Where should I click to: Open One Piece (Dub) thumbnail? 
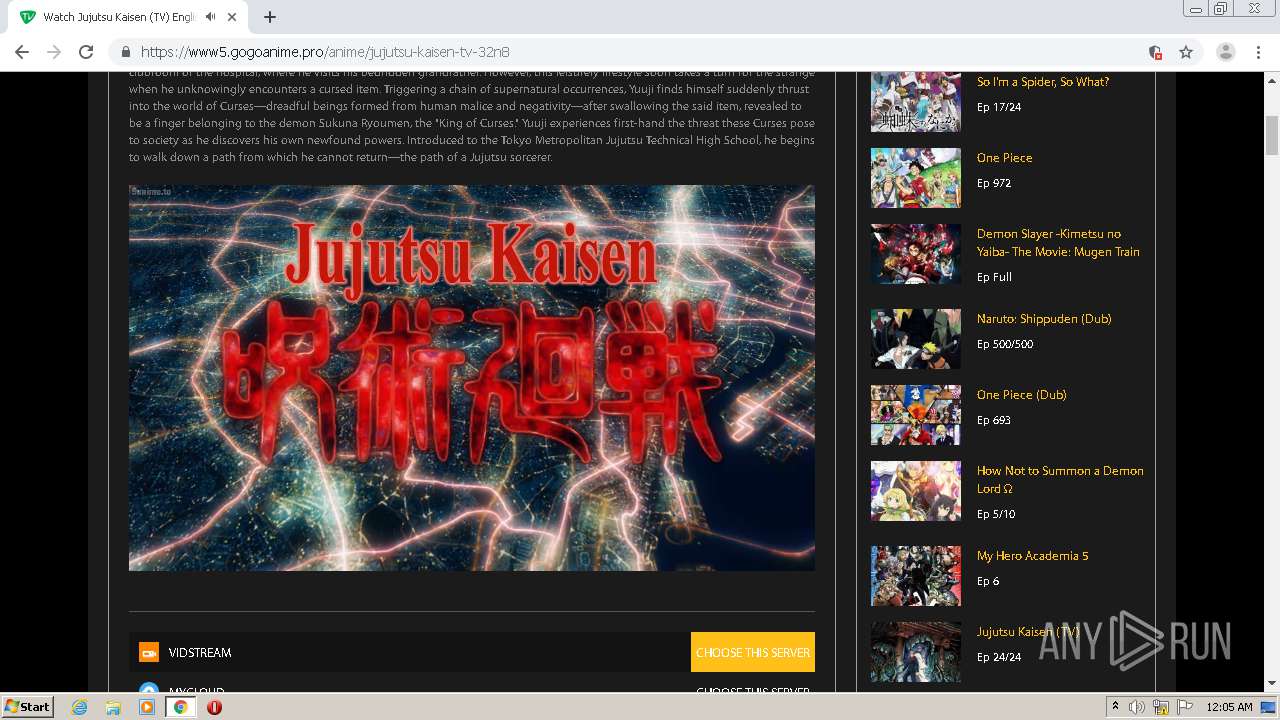915,415
